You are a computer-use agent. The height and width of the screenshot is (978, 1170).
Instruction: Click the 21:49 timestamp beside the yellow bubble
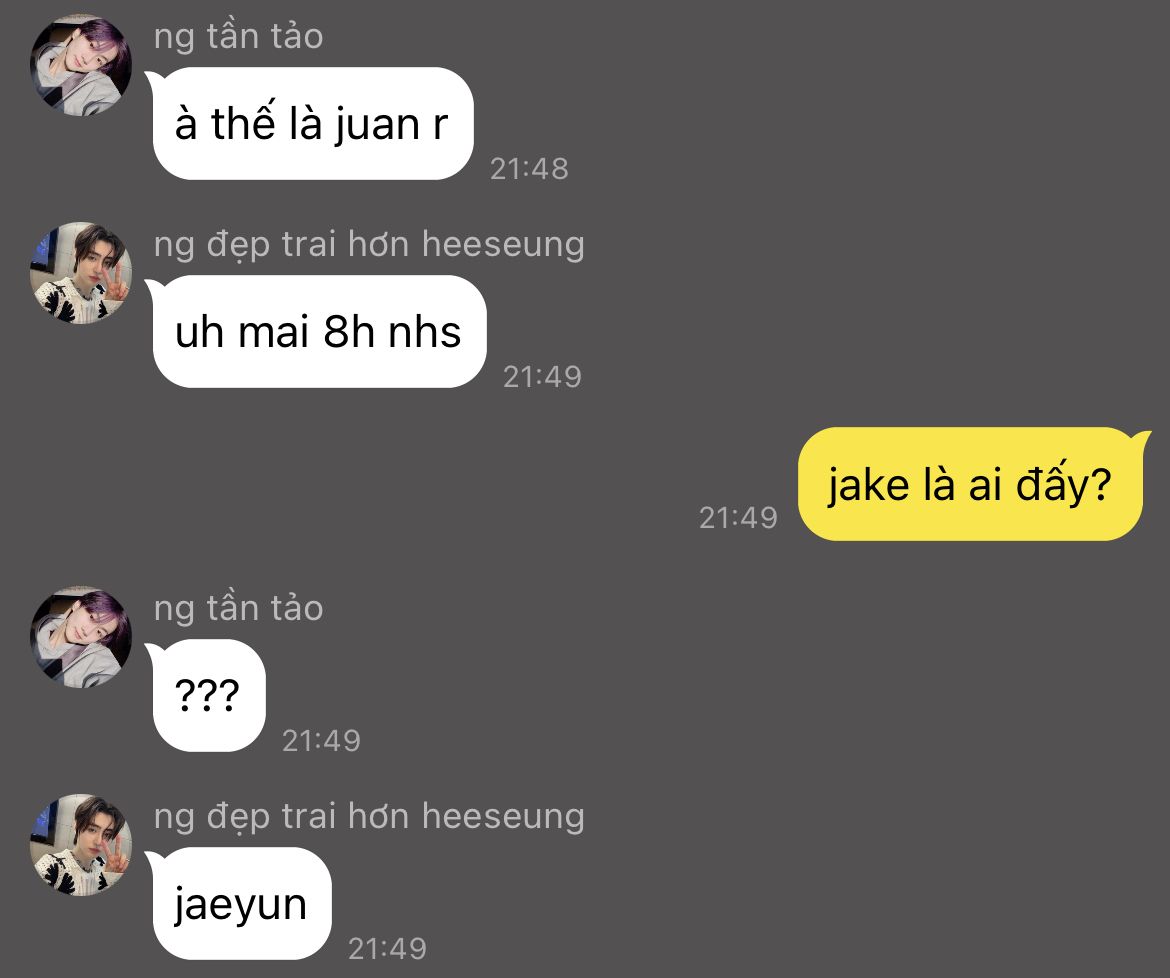coord(738,517)
